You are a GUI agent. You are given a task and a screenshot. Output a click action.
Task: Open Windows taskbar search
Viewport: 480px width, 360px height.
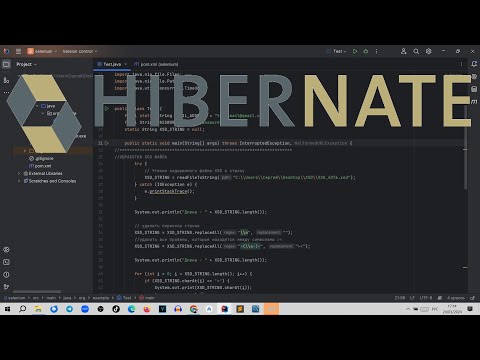23,309
